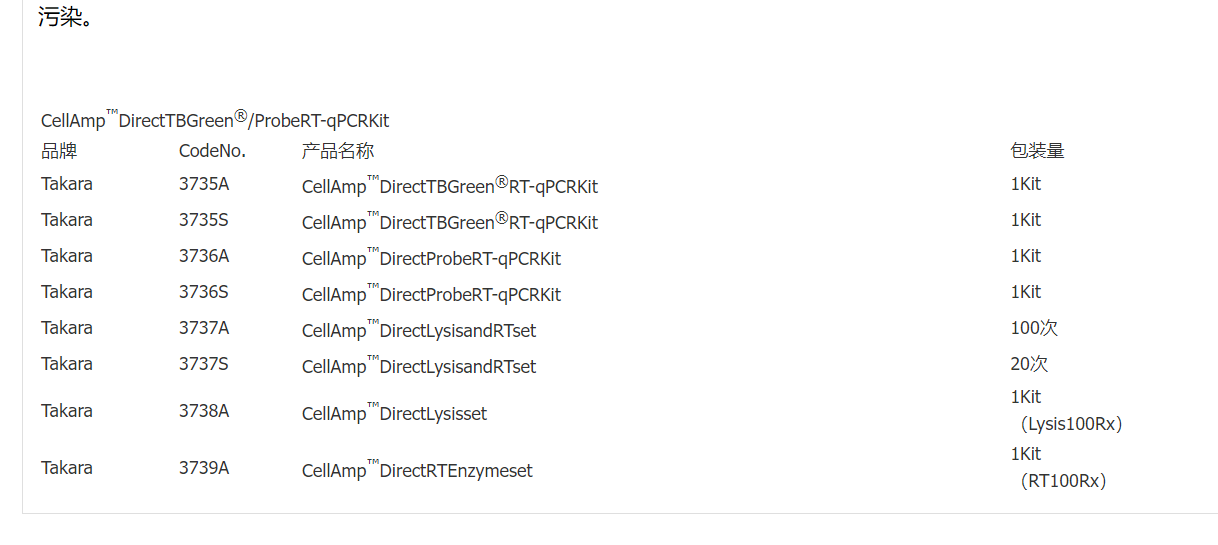Click the 品牌 column header

click(x=59, y=152)
